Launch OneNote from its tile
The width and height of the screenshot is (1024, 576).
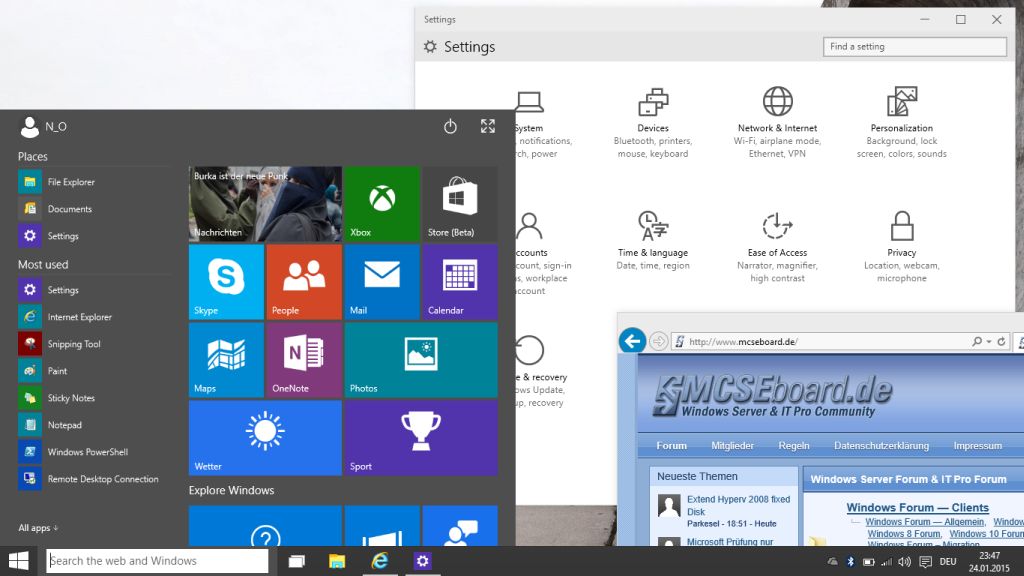304,360
